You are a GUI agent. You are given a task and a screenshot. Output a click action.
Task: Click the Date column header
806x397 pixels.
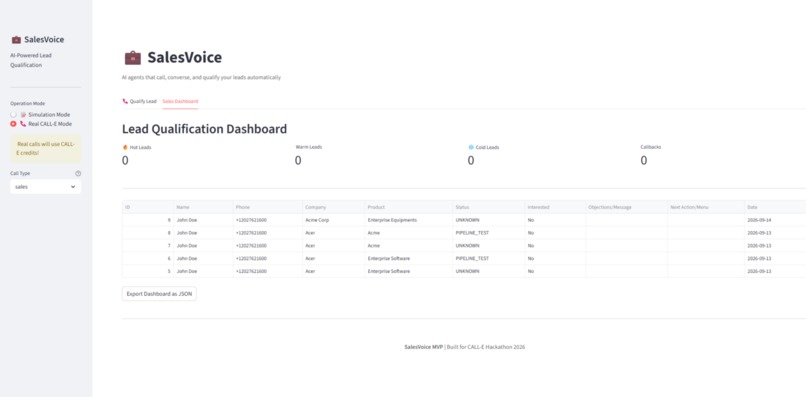click(775, 207)
